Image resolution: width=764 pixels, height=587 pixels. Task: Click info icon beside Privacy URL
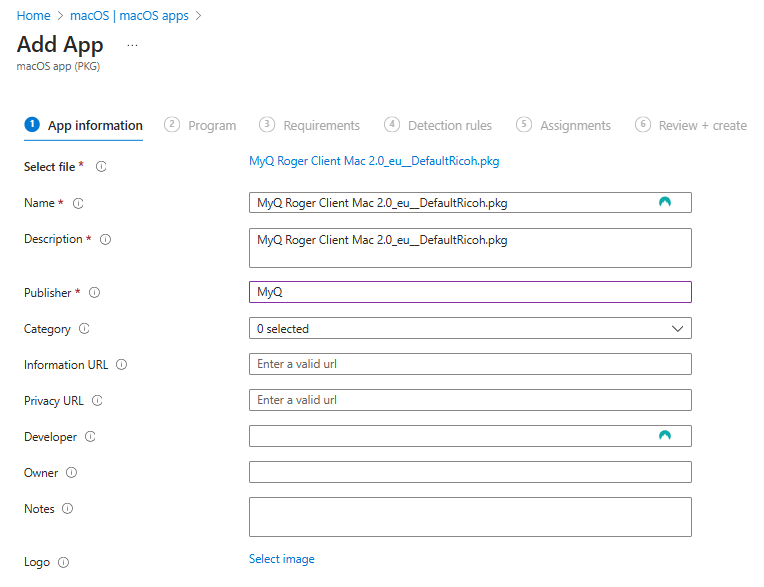point(97,401)
